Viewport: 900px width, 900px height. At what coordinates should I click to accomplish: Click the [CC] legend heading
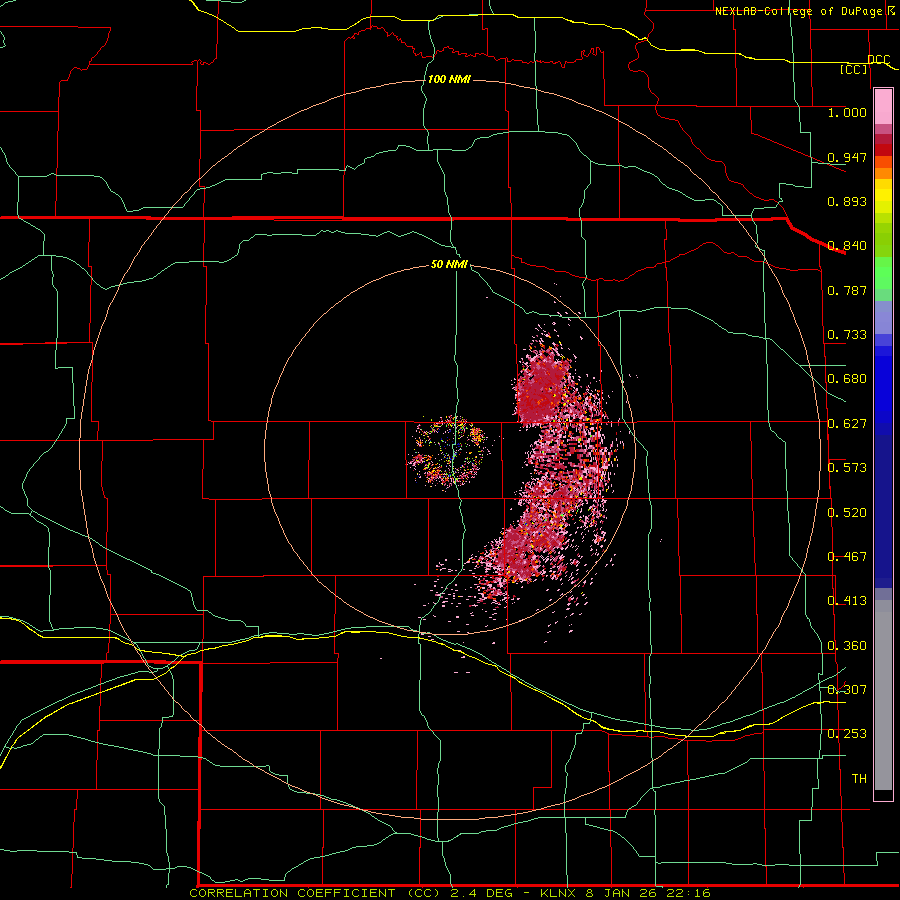pyautogui.click(x=854, y=69)
